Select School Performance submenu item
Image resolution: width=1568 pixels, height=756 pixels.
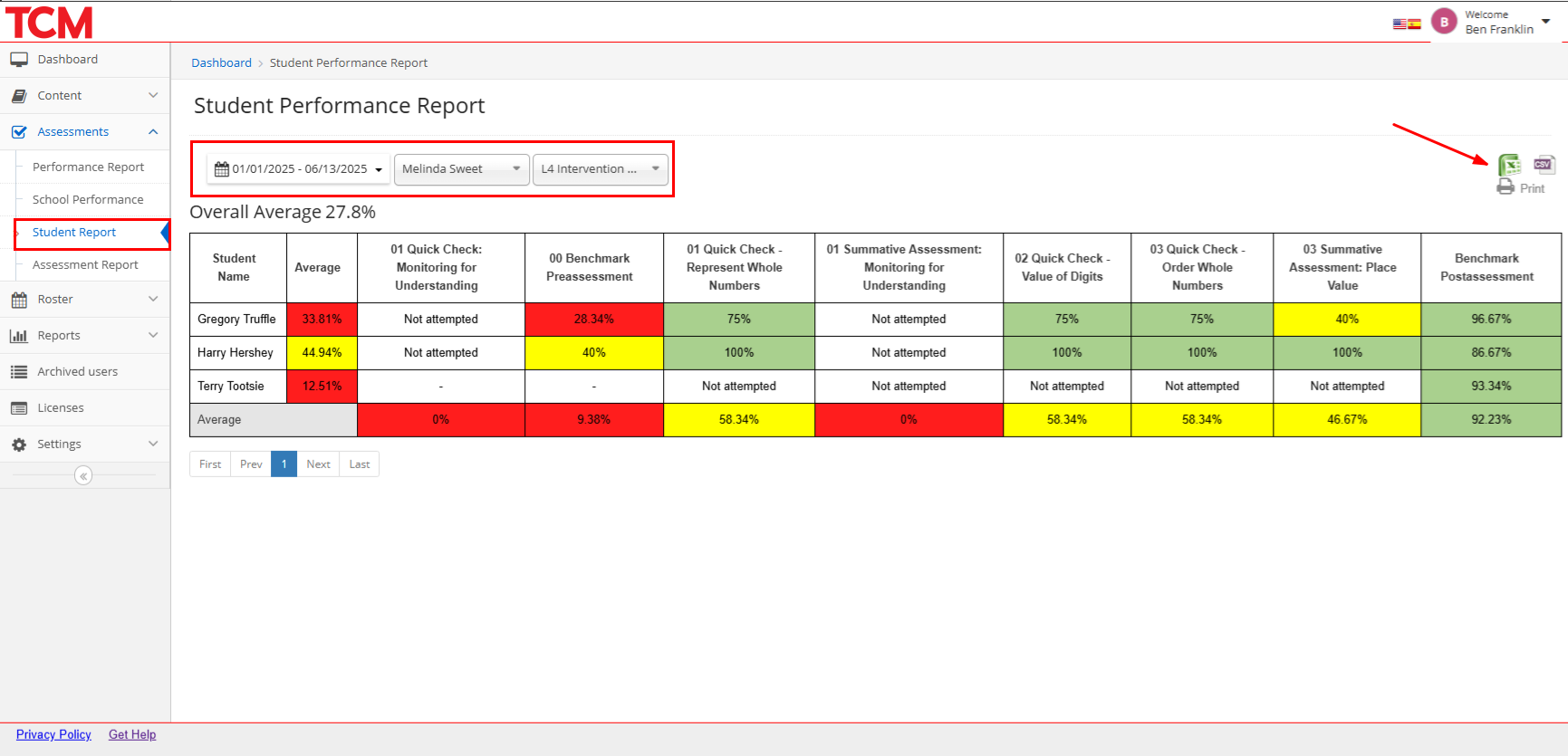pos(88,200)
